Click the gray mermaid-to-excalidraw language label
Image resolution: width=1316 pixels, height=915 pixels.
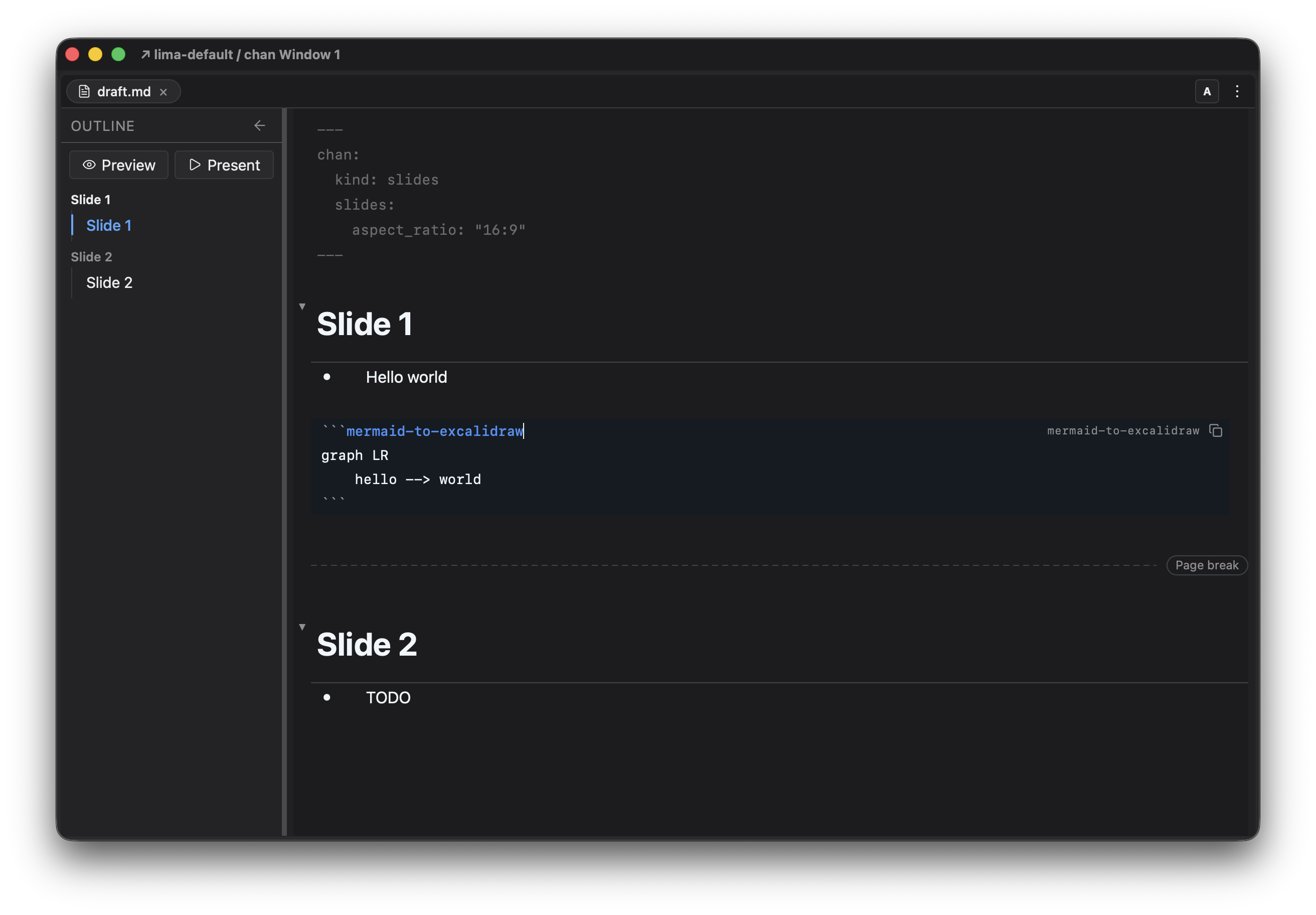coord(1123,430)
